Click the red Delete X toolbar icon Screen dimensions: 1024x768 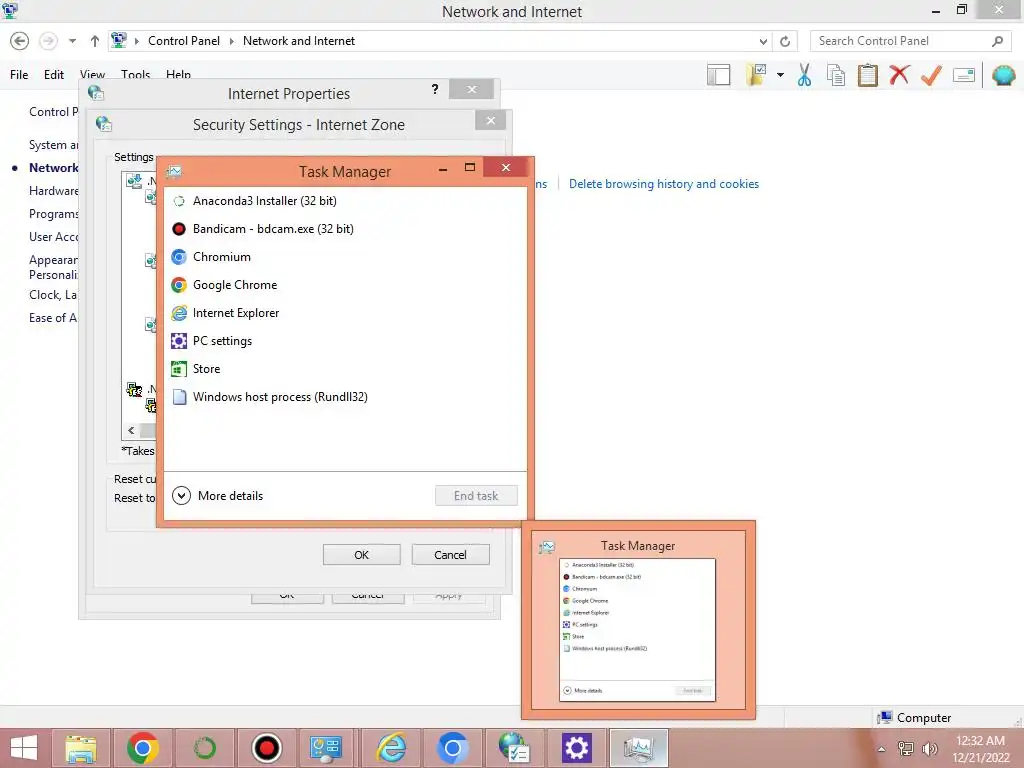(899, 75)
